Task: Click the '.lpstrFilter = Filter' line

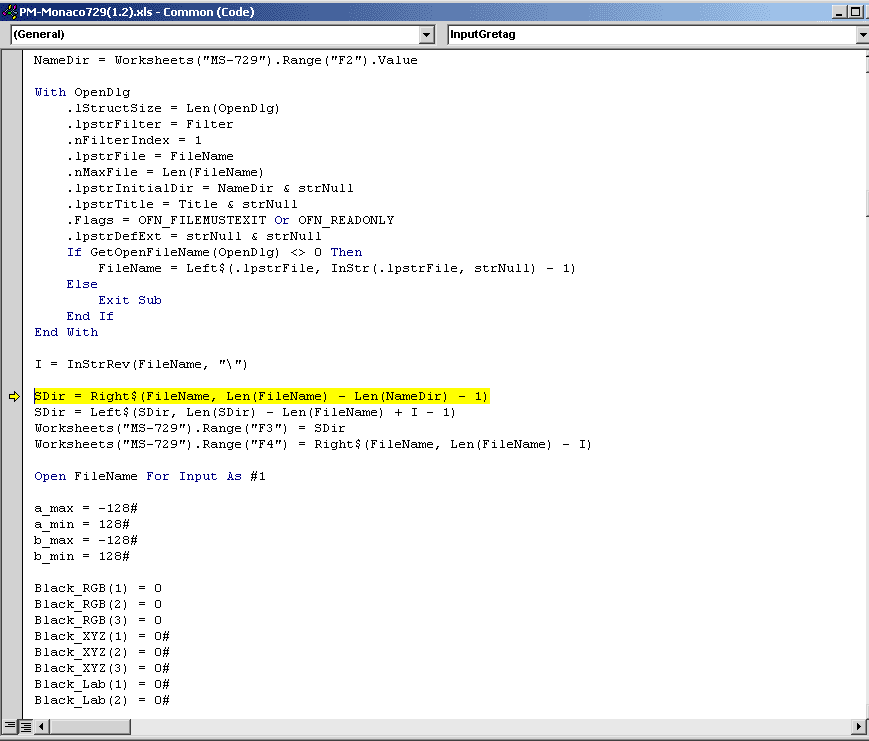Action: [x=150, y=124]
